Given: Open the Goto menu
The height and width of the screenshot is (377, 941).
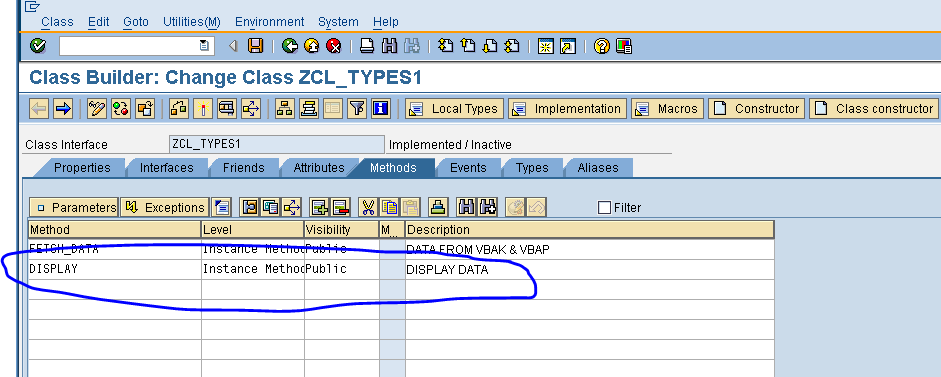Looking at the screenshot, I should pyautogui.click(x=136, y=22).
